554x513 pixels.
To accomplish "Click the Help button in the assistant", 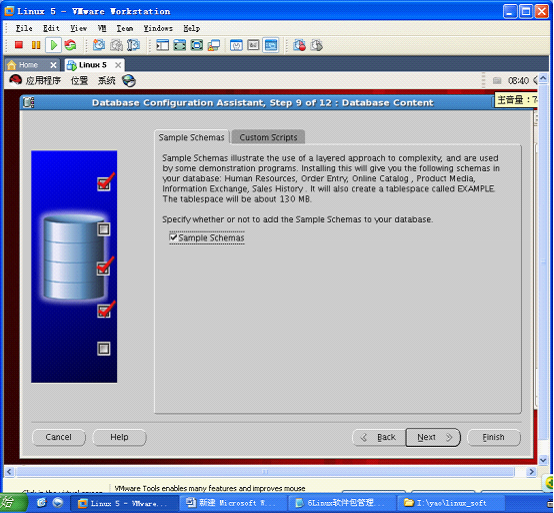I will pos(119,437).
